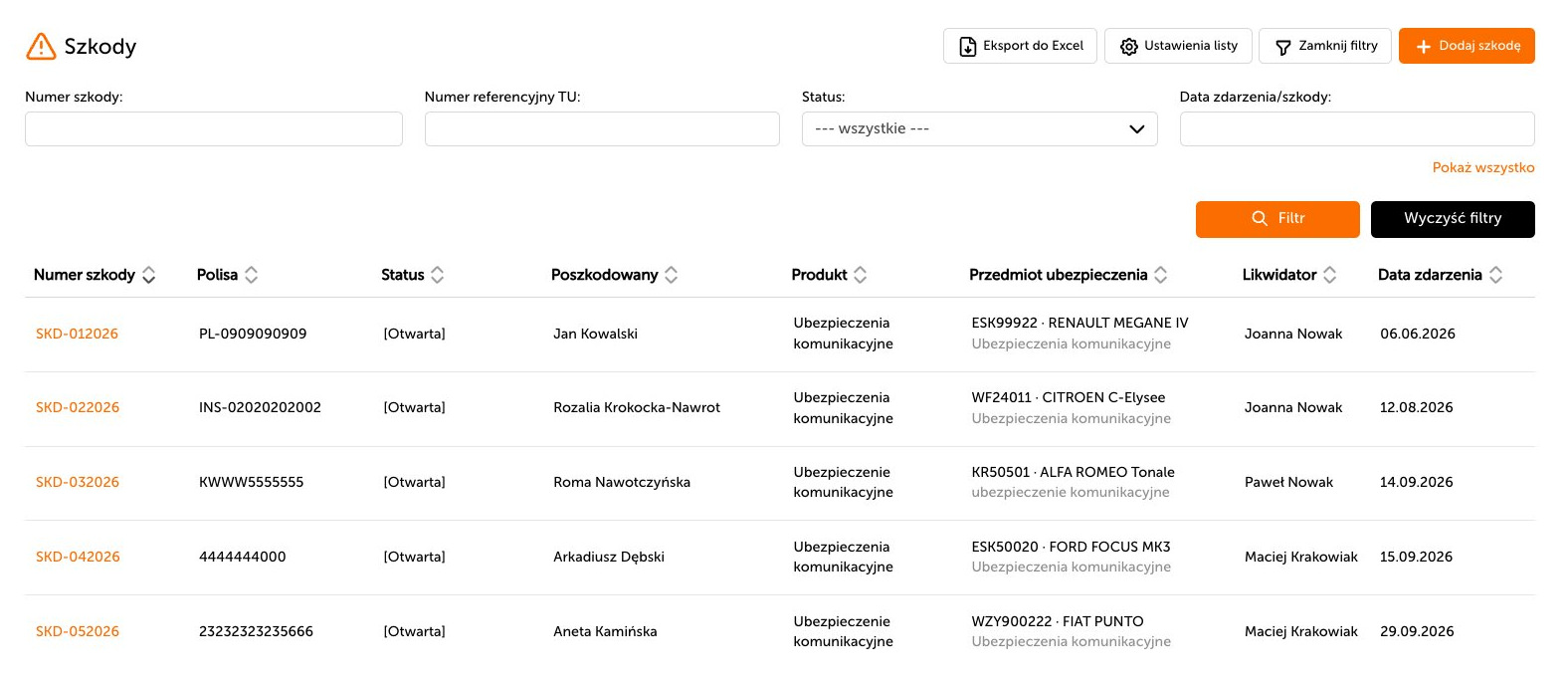Viewport: 1568px width, 683px height.
Task: Click ESK50020 FORD FOCUS MK3 entry
Action: click(1071, 547)
